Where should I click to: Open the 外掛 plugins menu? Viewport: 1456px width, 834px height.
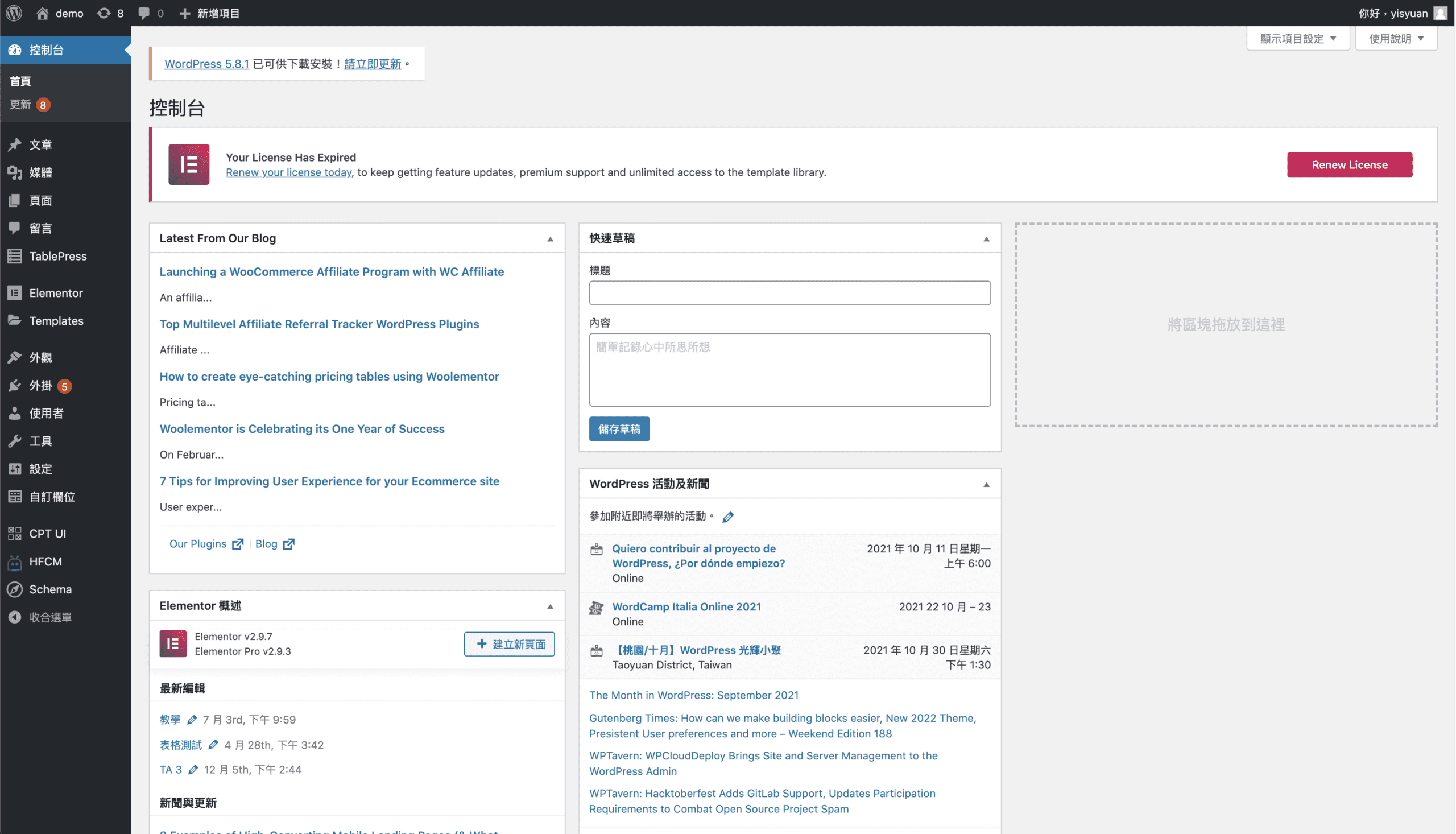[x=40, y=386]
